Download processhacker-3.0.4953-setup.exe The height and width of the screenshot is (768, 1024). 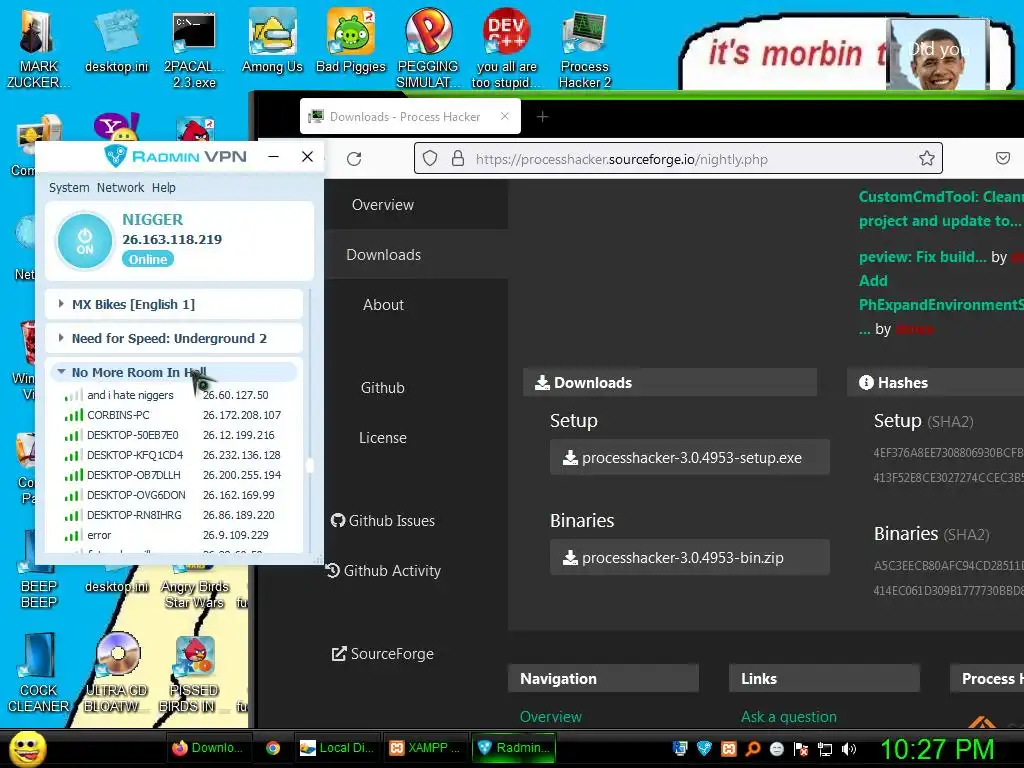click(690, 457)
